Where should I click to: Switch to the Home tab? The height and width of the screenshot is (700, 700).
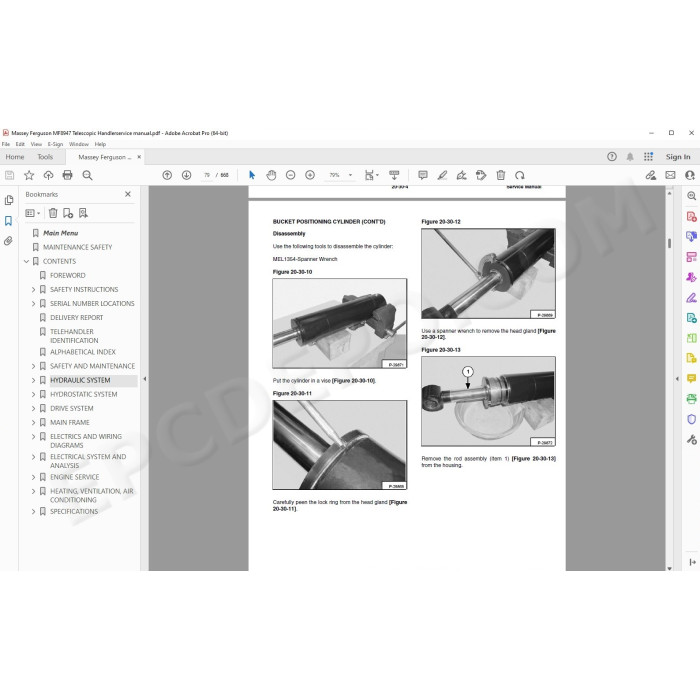pyautogui.click(x=15, y=157)
